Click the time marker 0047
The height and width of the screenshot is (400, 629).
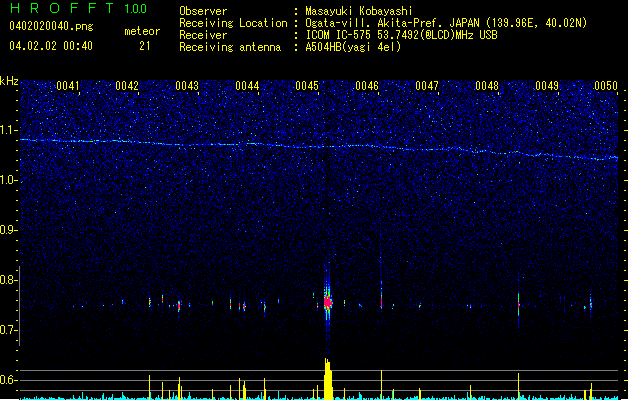click(x=427, y=86)
